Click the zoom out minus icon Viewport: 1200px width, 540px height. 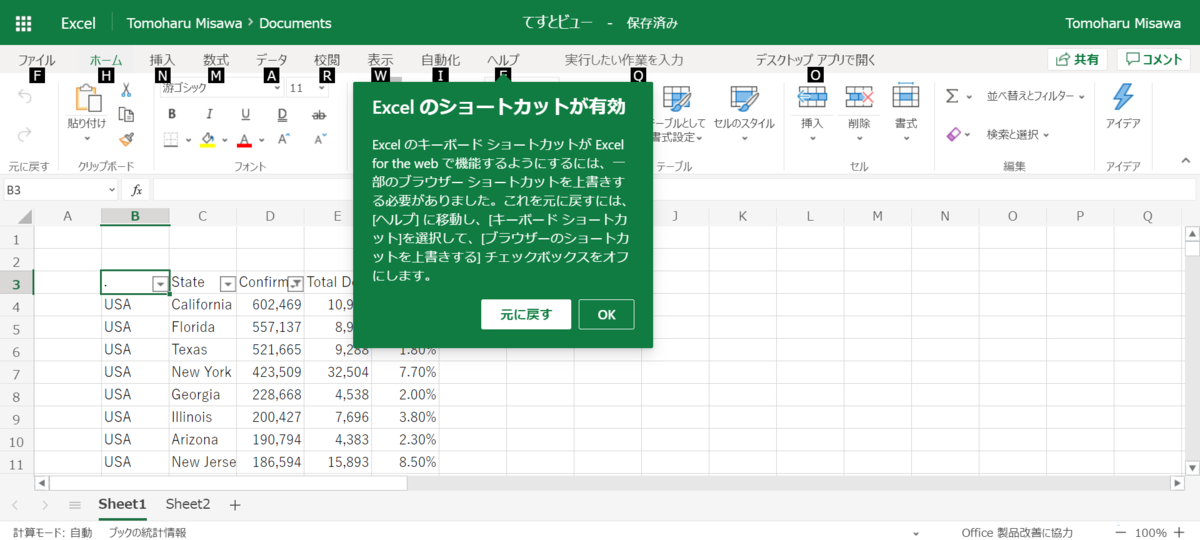click(1121, 532)
